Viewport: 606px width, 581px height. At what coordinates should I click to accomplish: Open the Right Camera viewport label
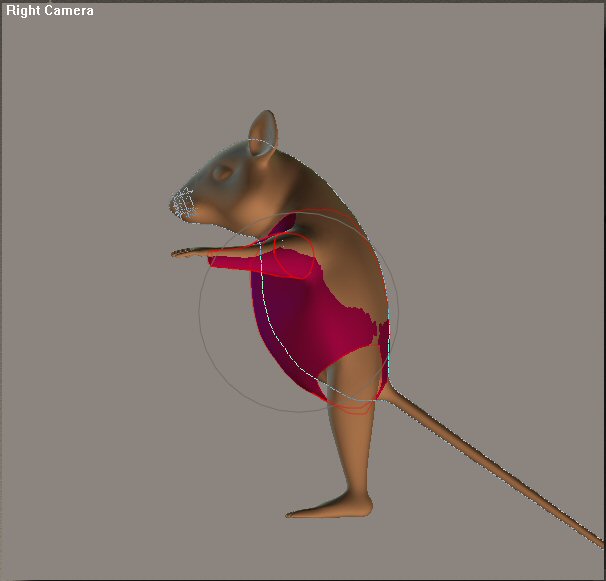click(x=50, y=10)
